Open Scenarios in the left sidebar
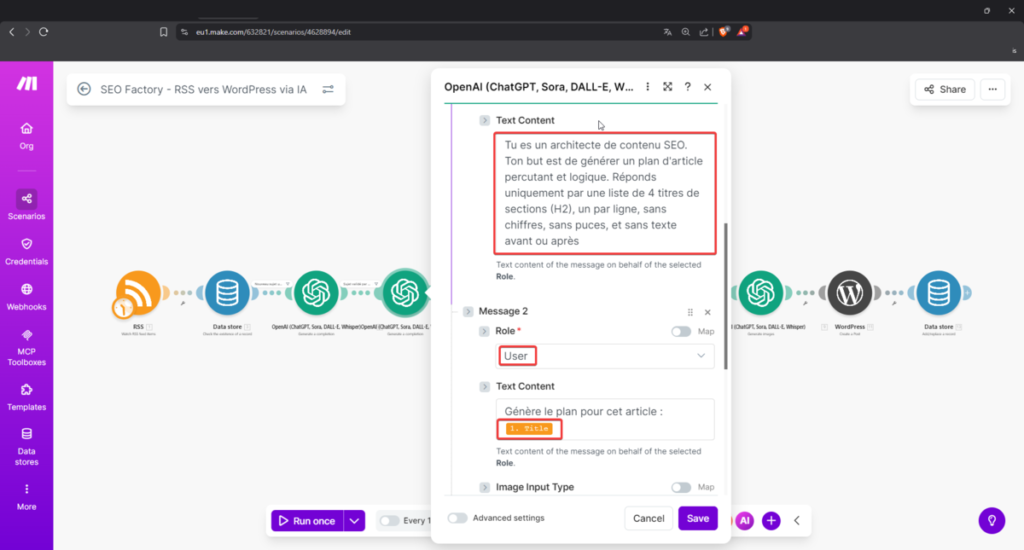Image resolution: width=1024 pixels, height=550 pixels. (26, 204)
